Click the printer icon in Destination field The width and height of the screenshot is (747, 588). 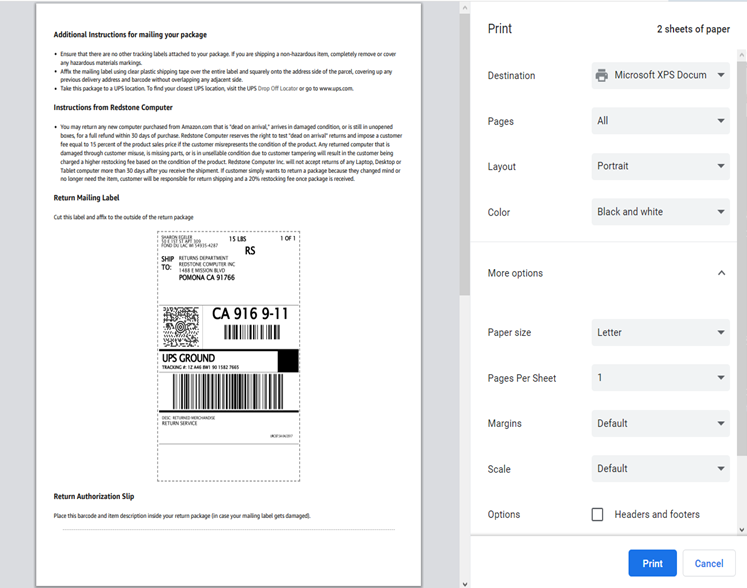[601, 75]
